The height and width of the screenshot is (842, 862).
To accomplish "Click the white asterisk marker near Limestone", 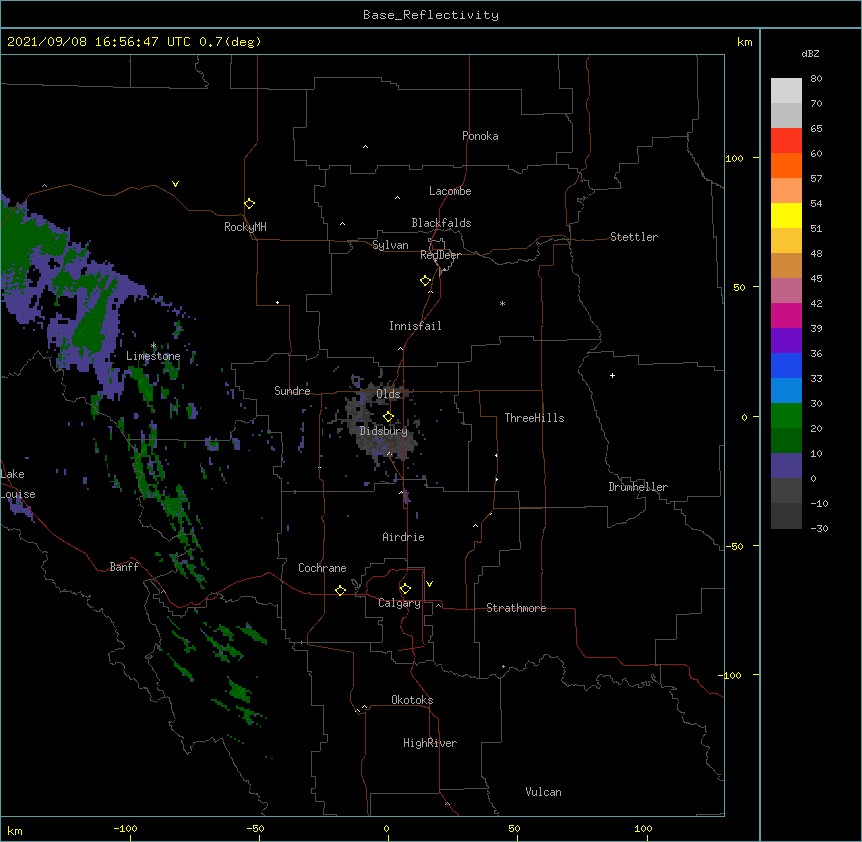I will [153, 345].
